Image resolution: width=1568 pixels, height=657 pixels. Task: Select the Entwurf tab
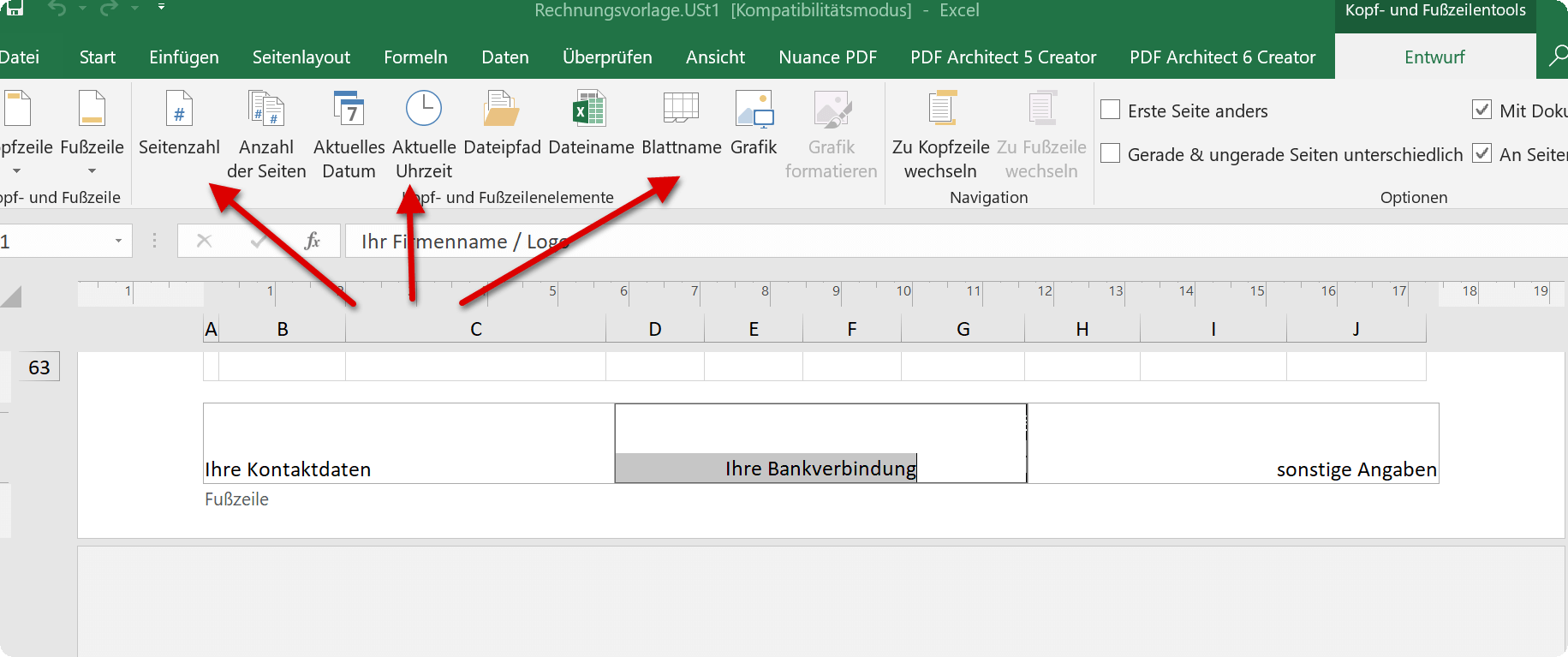(1434, 57)
